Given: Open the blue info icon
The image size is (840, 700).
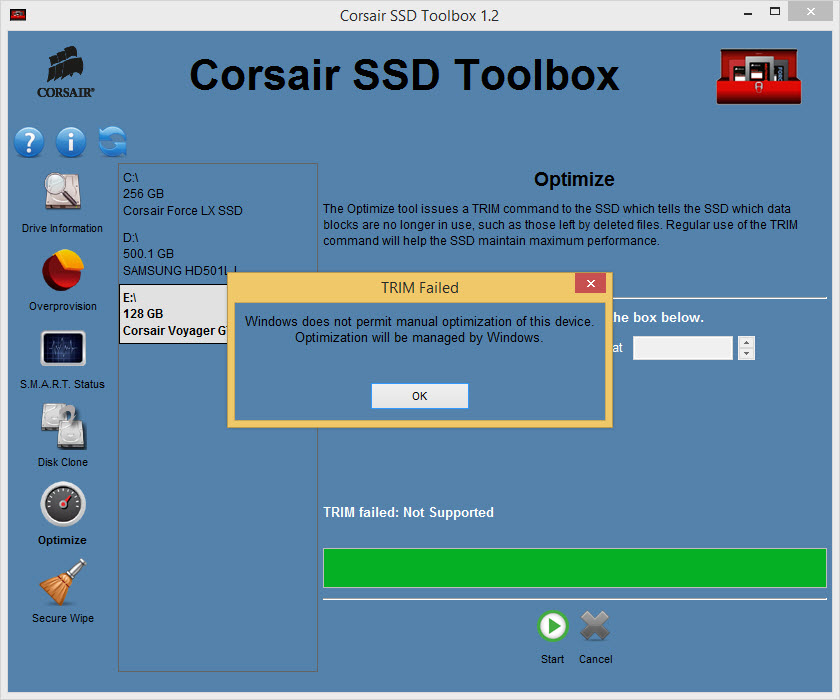Looking at the screenshot, I should point(71,142).
